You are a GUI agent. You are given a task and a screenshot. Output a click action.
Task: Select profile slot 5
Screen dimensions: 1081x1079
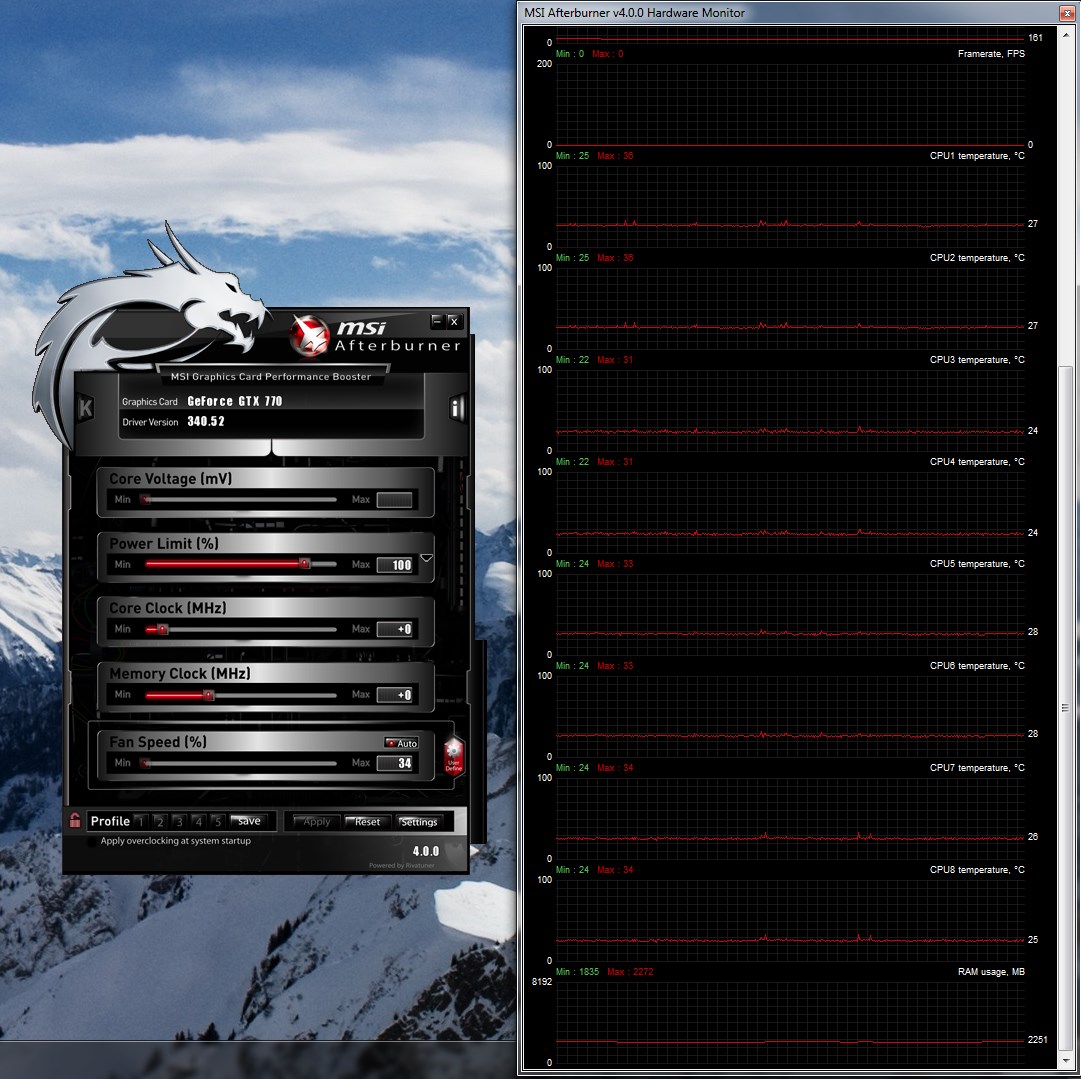pyautogui.click(x=218, y=822)
